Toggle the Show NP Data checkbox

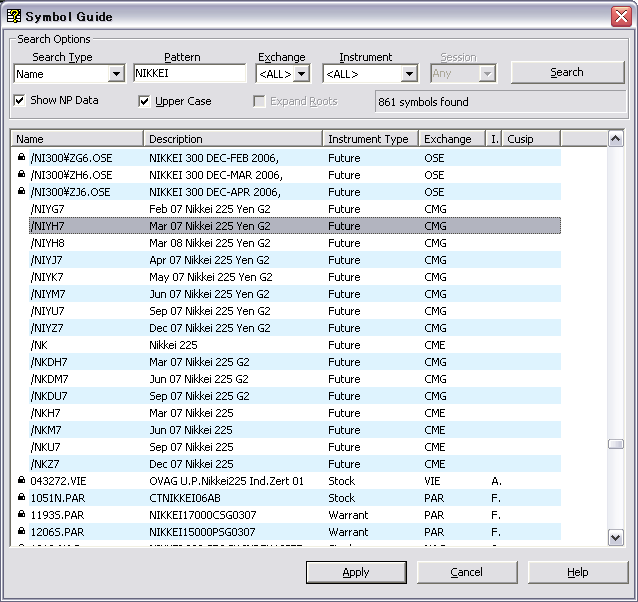click(19, 100)
